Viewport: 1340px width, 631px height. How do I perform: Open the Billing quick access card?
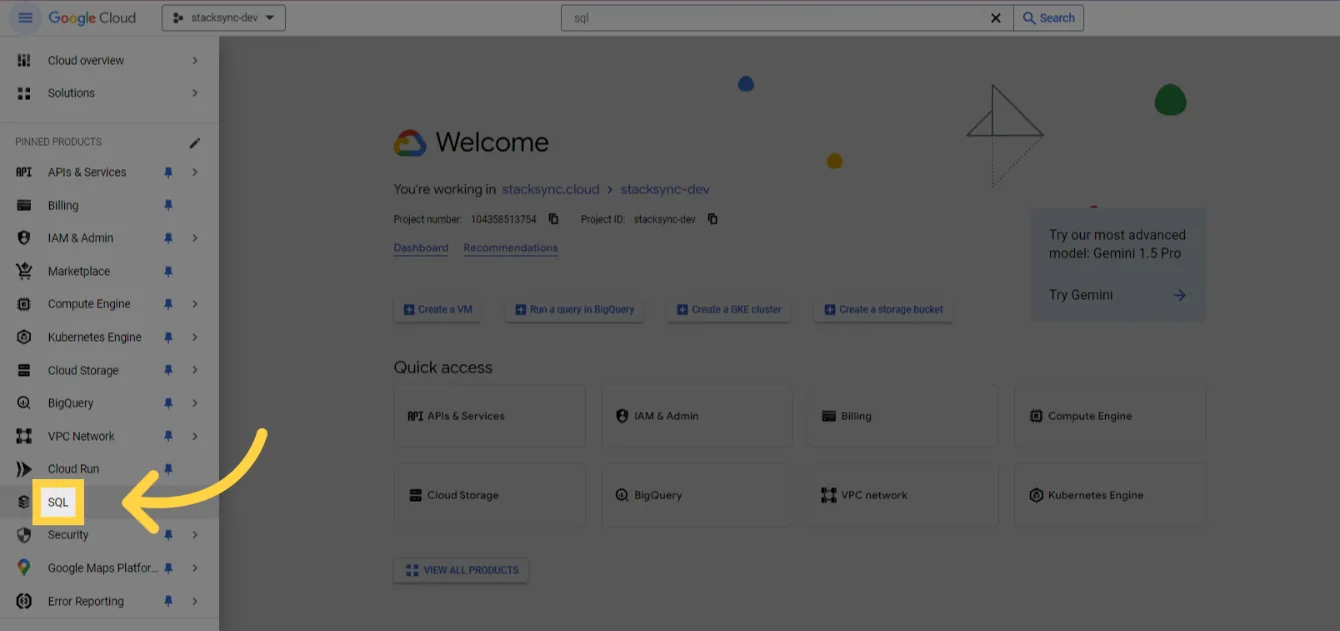pyautogui.click(x=903, y=416)
